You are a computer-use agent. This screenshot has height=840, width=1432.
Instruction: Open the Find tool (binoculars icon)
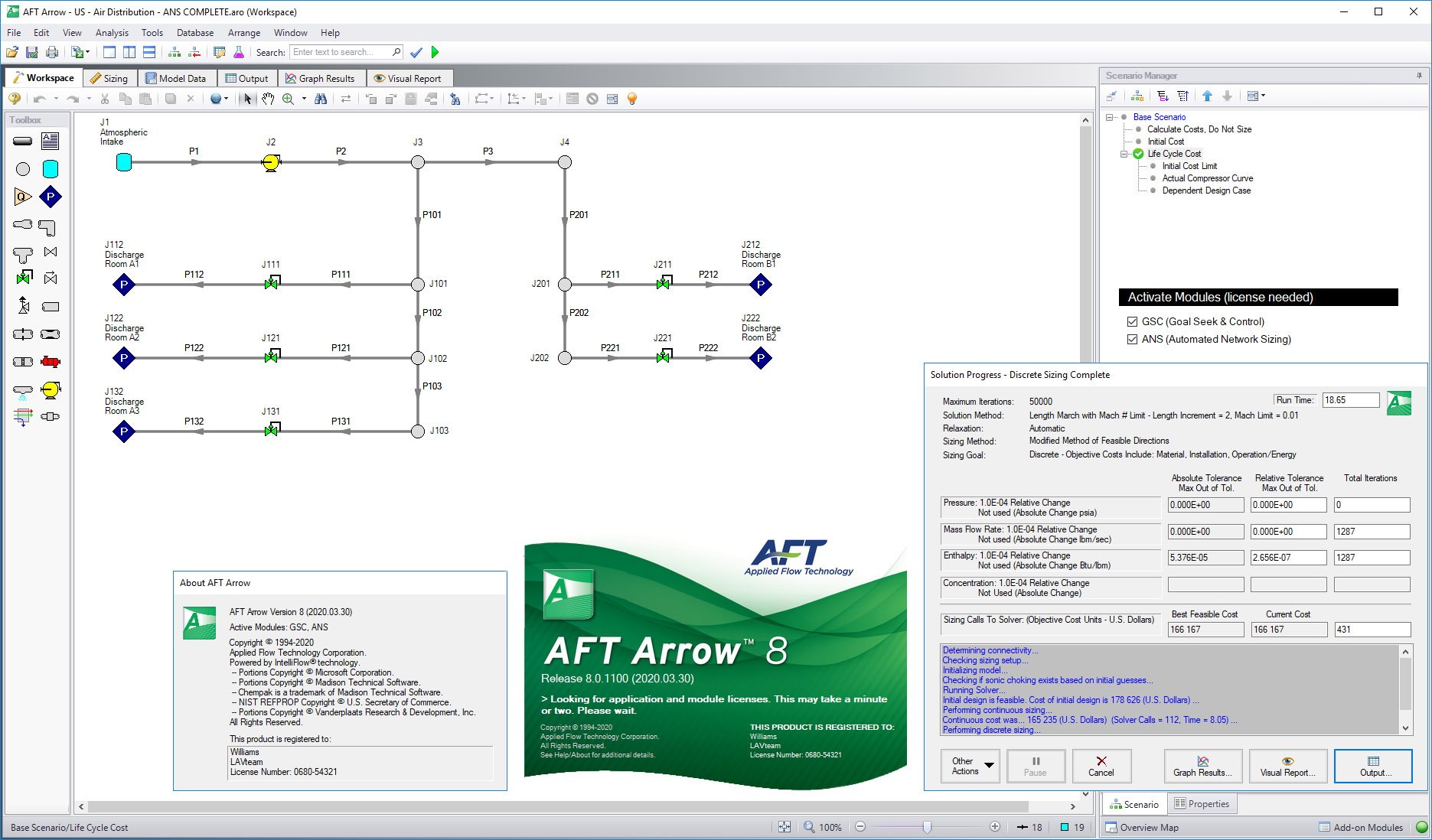coord(322,98)
